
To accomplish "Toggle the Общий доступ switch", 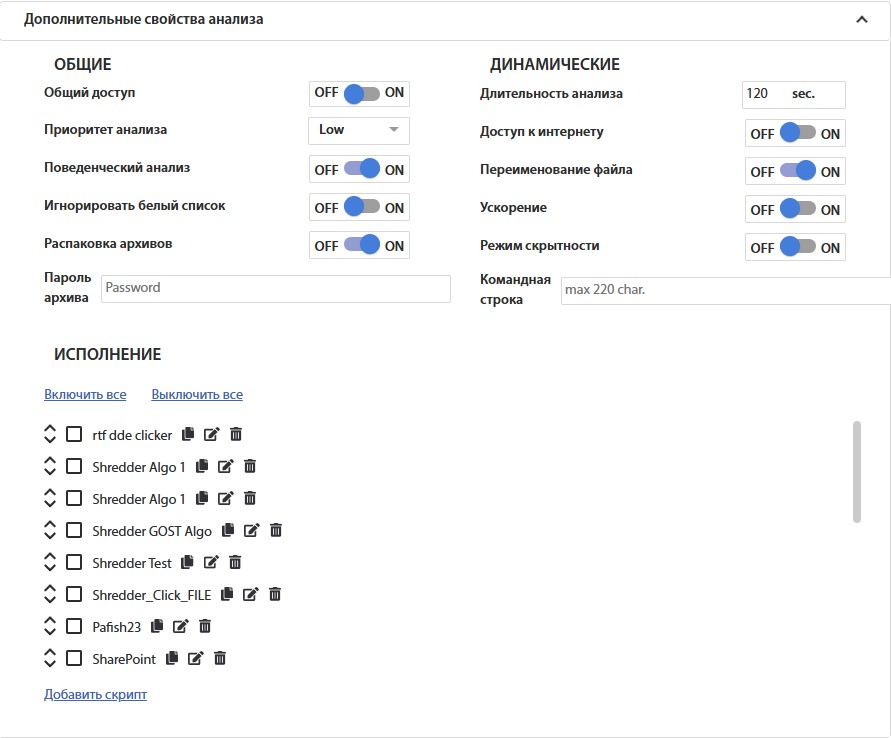I will (x=360, y=93).
